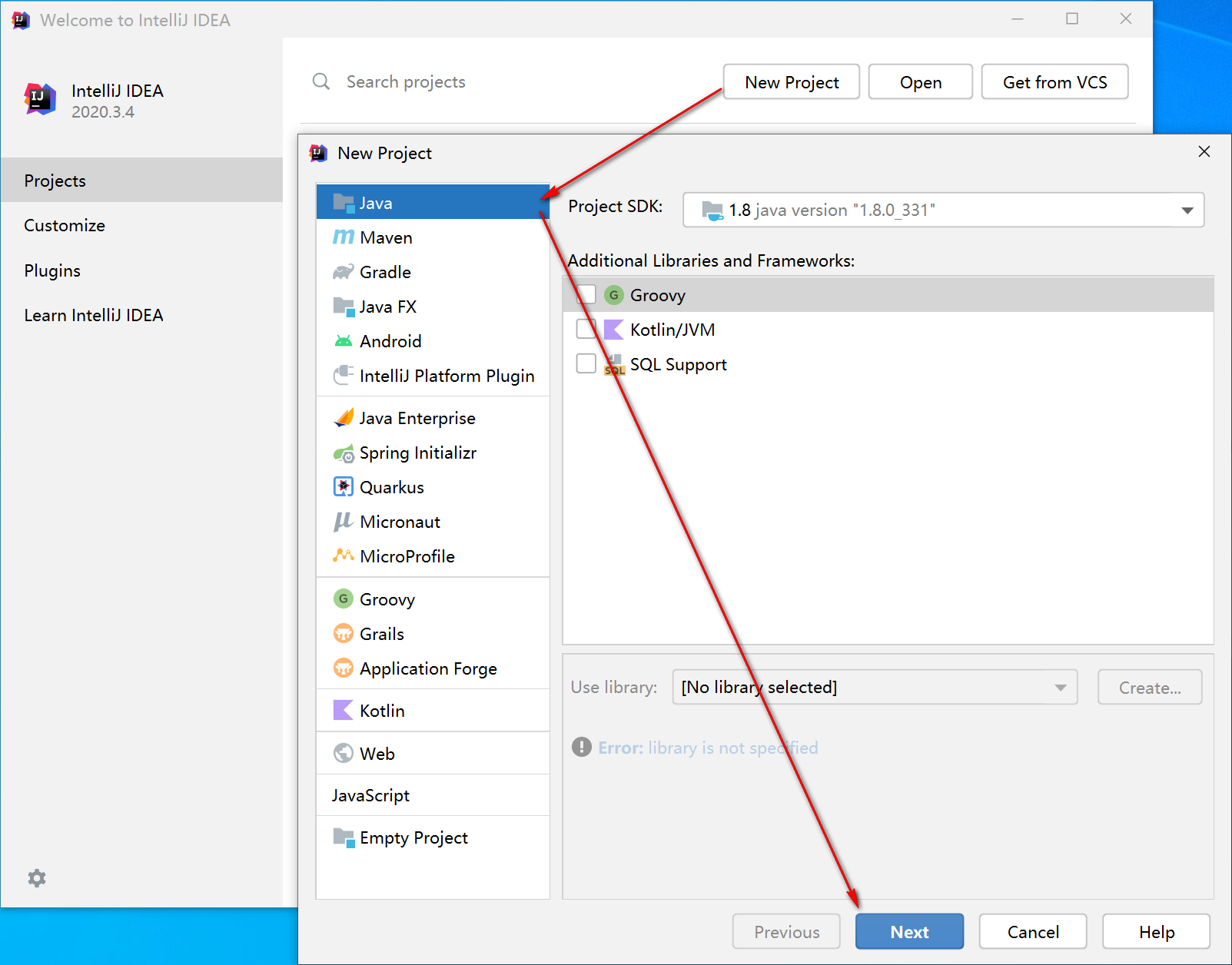Select the Maven label in the project type list

click(x=386, y=237)
